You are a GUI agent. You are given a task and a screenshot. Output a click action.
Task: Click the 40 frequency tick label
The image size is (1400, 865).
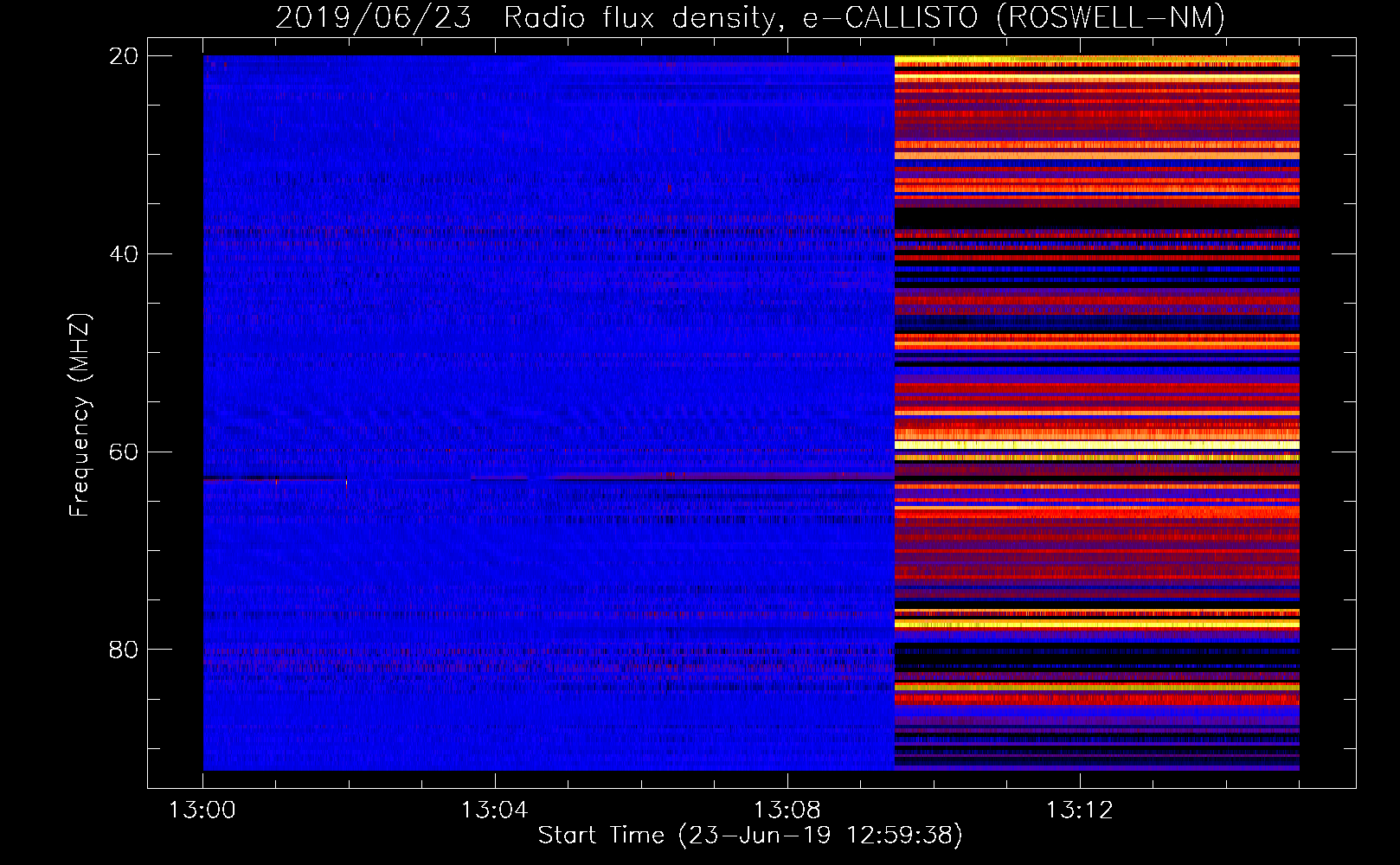click(124, 254)
